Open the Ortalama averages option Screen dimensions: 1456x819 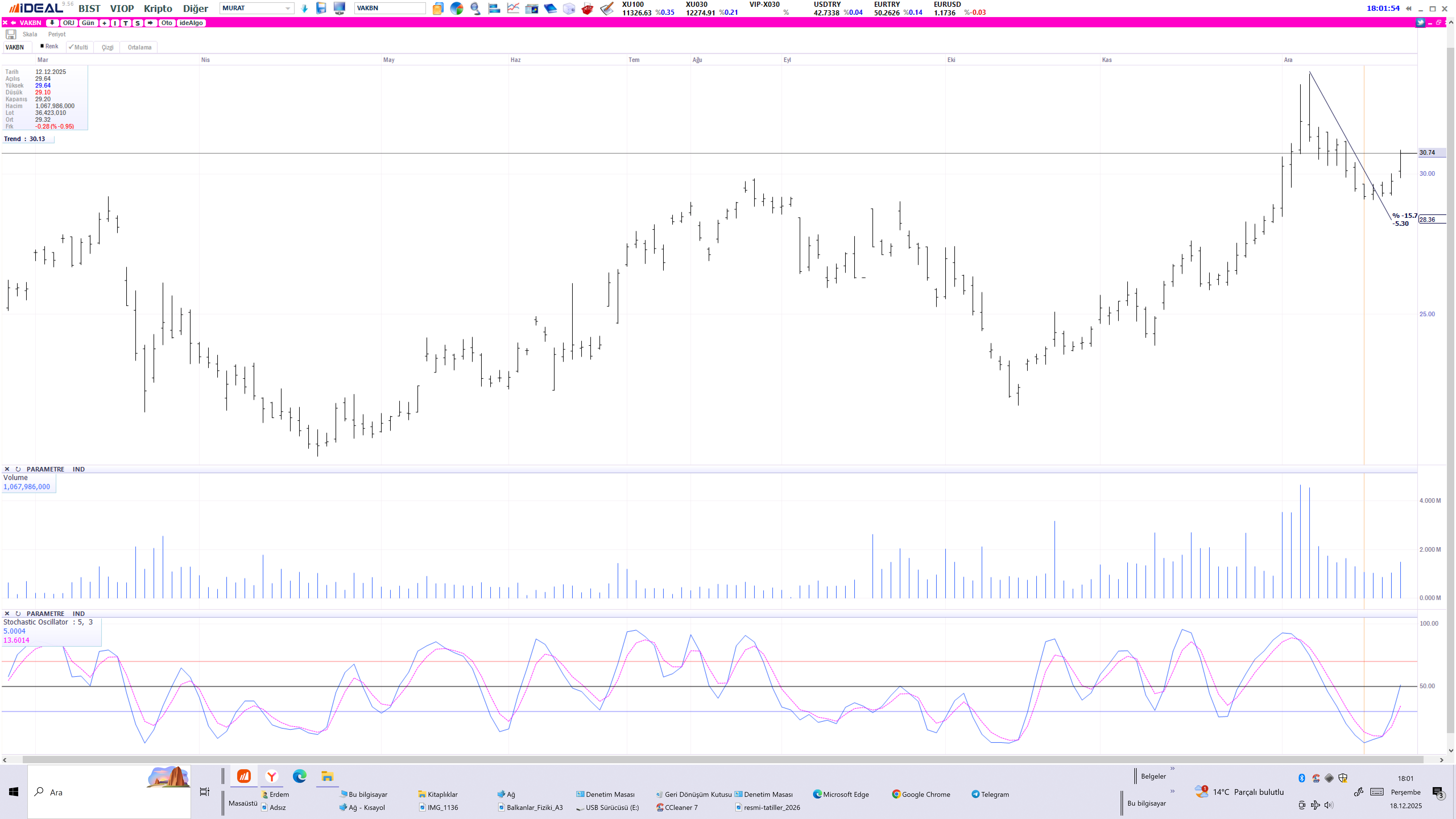tap(140, 47)
